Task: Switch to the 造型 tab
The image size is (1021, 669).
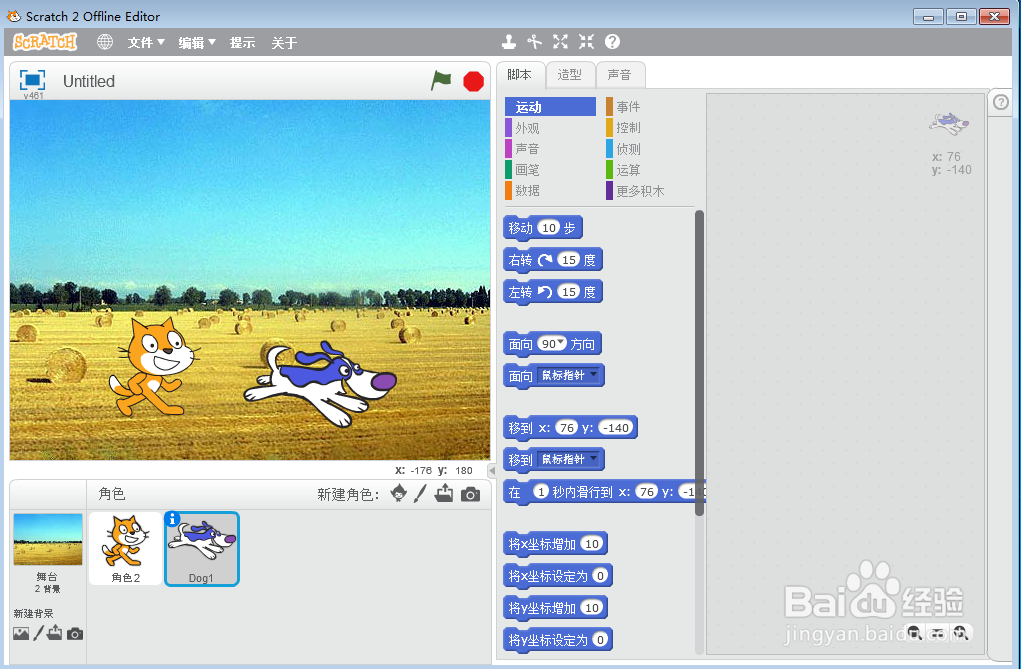Action: tap(570, 75)
